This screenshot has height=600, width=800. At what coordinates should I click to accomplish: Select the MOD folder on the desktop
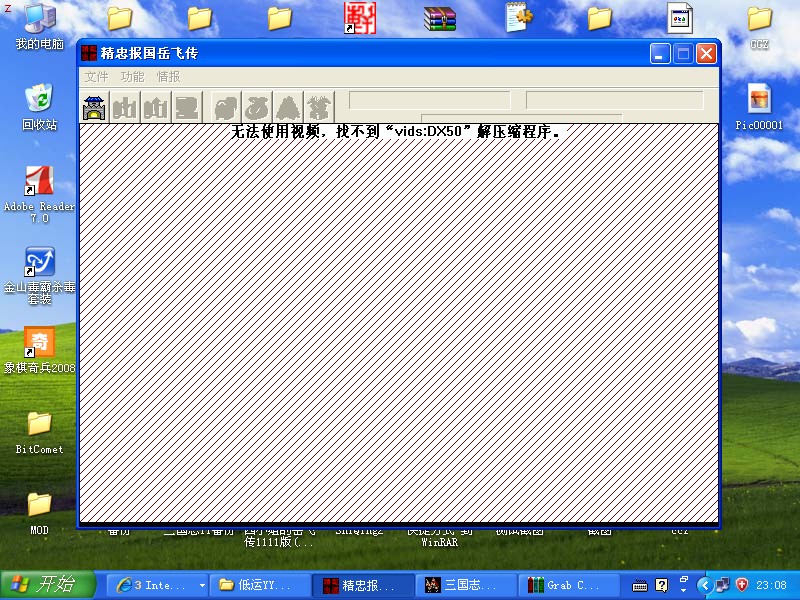(x=39, y=513)
